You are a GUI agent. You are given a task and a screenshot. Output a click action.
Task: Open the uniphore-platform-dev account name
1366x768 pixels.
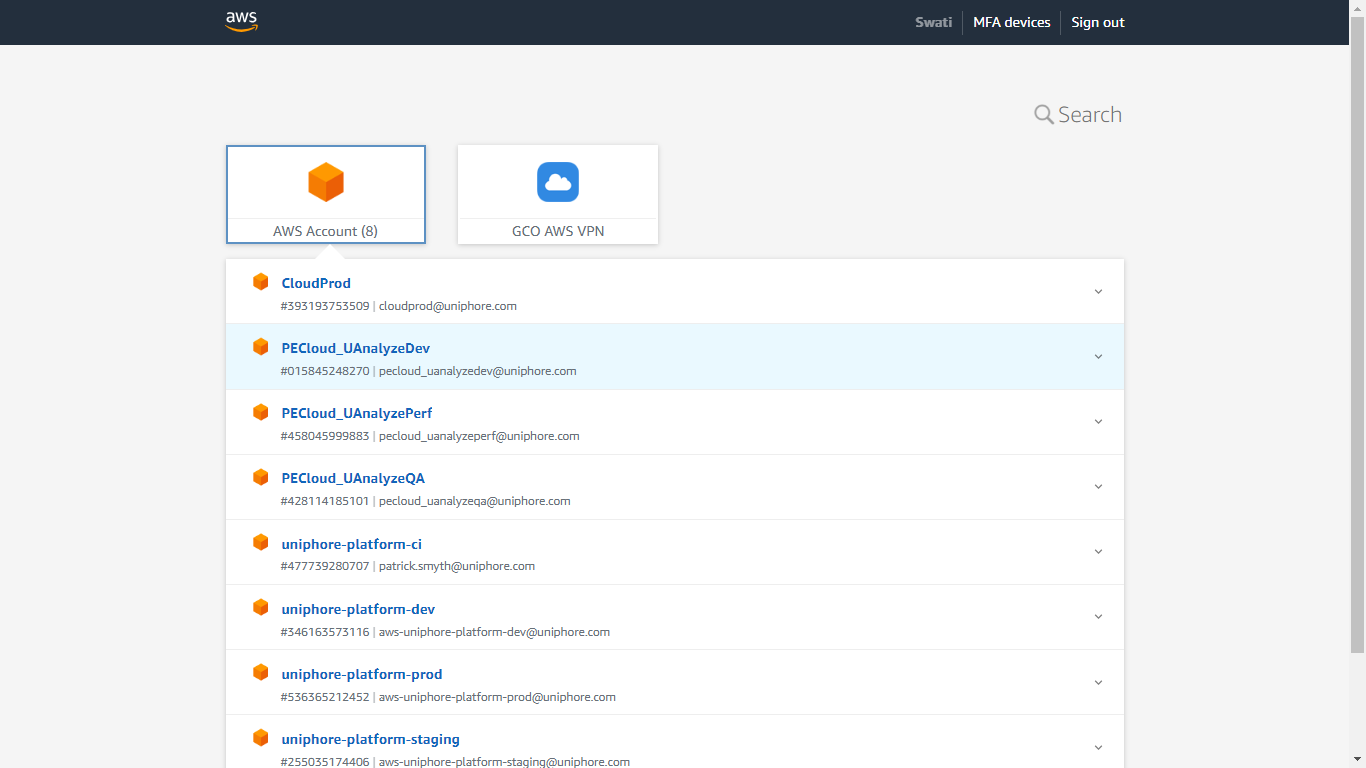point(358,609)
